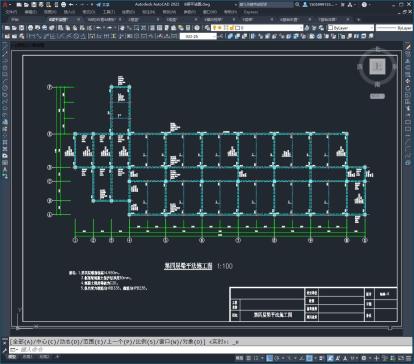Open the linetype ByLayer dropdown
Image resolution: width=414 pixels, height=364 pixels.
pos(394,28)
